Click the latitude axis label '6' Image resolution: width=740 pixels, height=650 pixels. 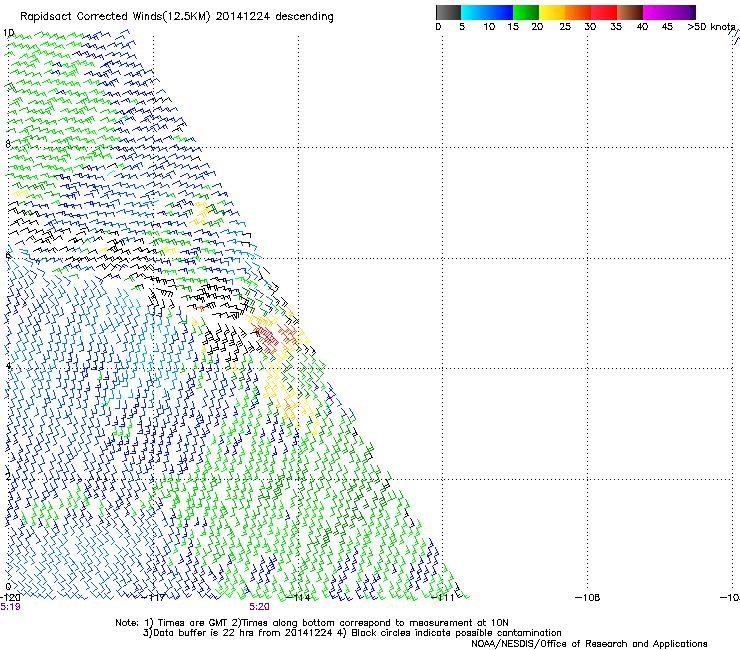(x=8, y=255)
